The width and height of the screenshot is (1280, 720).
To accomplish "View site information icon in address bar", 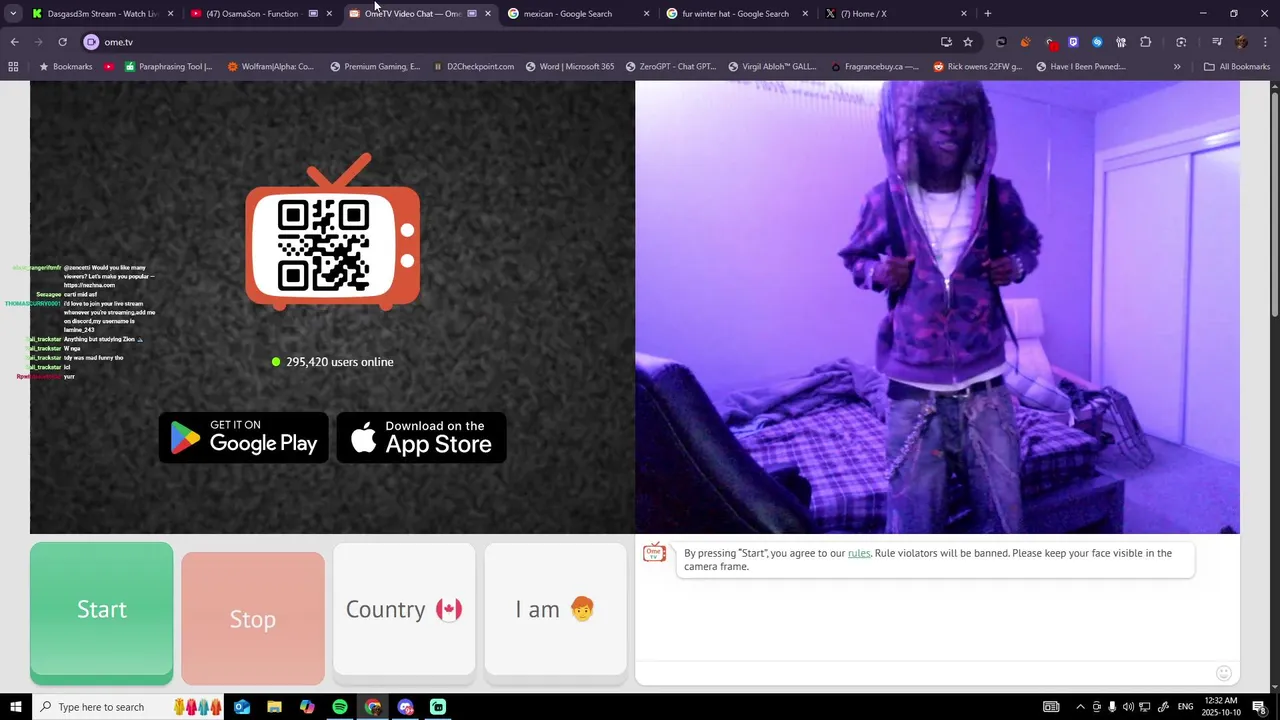I will pyautogui.click(x=91, y=42).
